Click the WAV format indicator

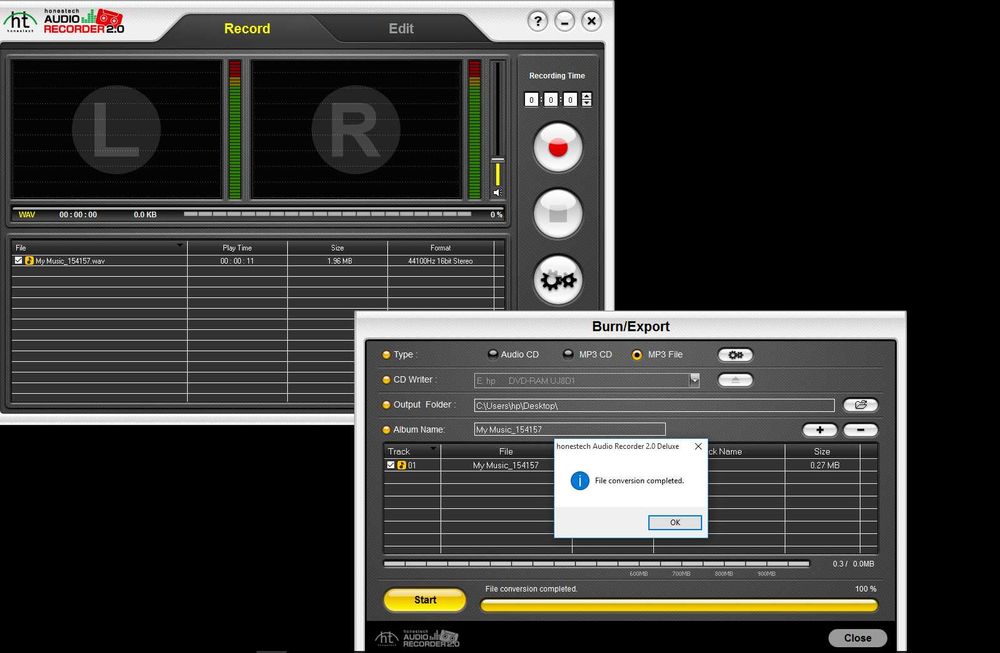point(27,214)
